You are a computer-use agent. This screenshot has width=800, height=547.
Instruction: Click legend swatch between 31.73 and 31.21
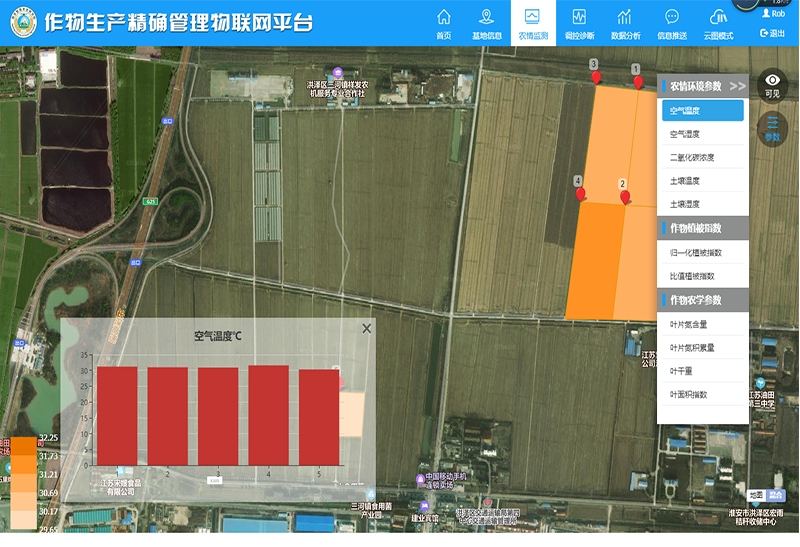pyautogui.click(x=24, y=464)
